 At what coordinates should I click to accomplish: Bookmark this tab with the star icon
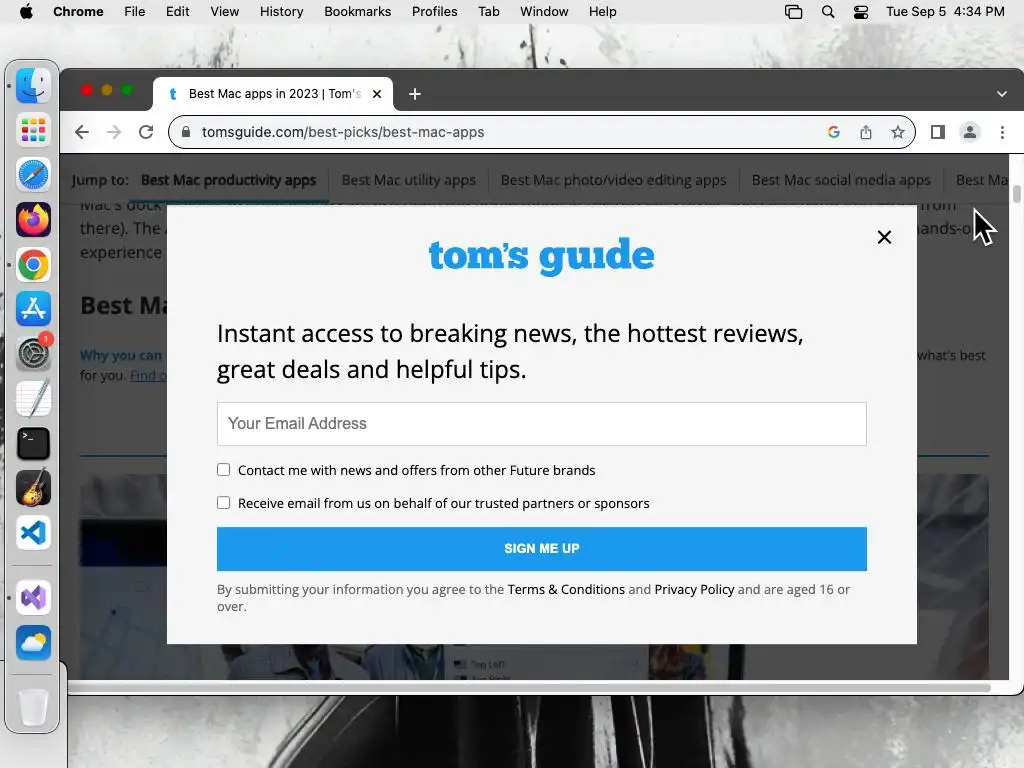898,132
